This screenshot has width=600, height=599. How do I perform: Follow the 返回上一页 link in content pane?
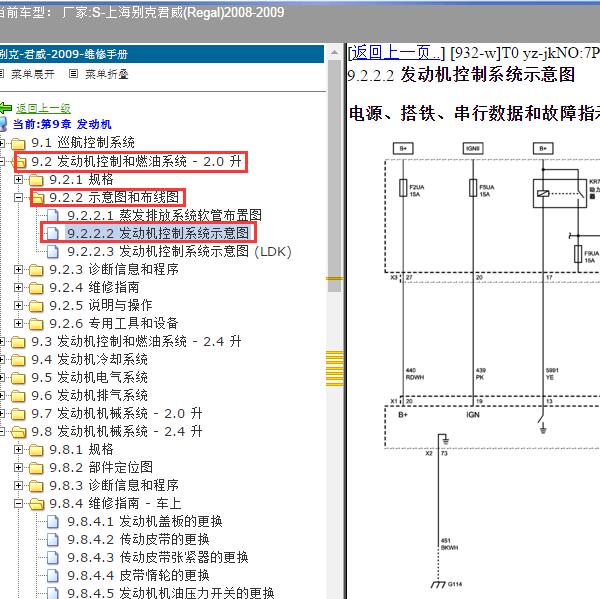click(396, 52)
